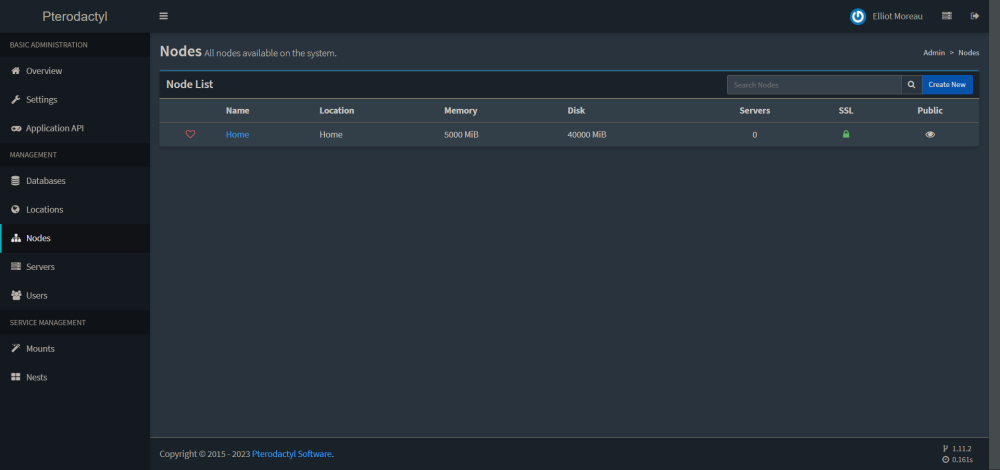The height and width of the screenshot is (470, 1000).
Task: Click the Home location cell
Action: click(x=331, y=135)
